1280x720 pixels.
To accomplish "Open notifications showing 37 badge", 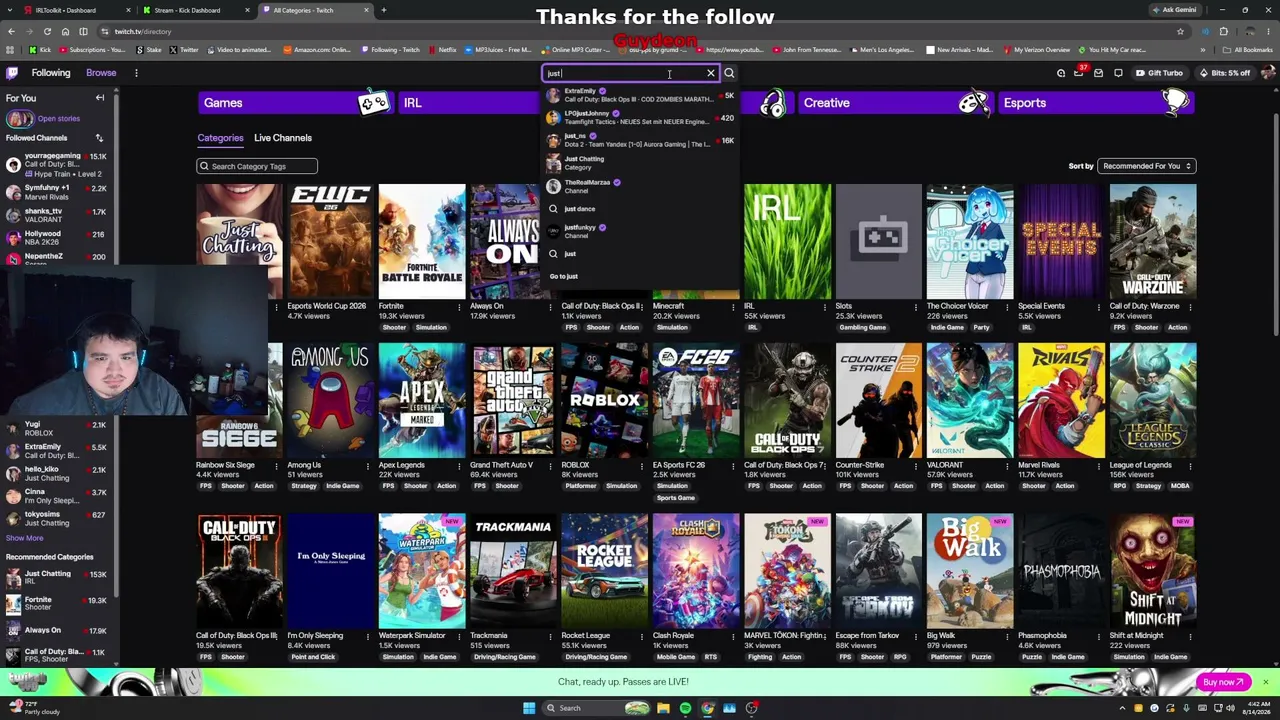I will (x=1078, y=73).
